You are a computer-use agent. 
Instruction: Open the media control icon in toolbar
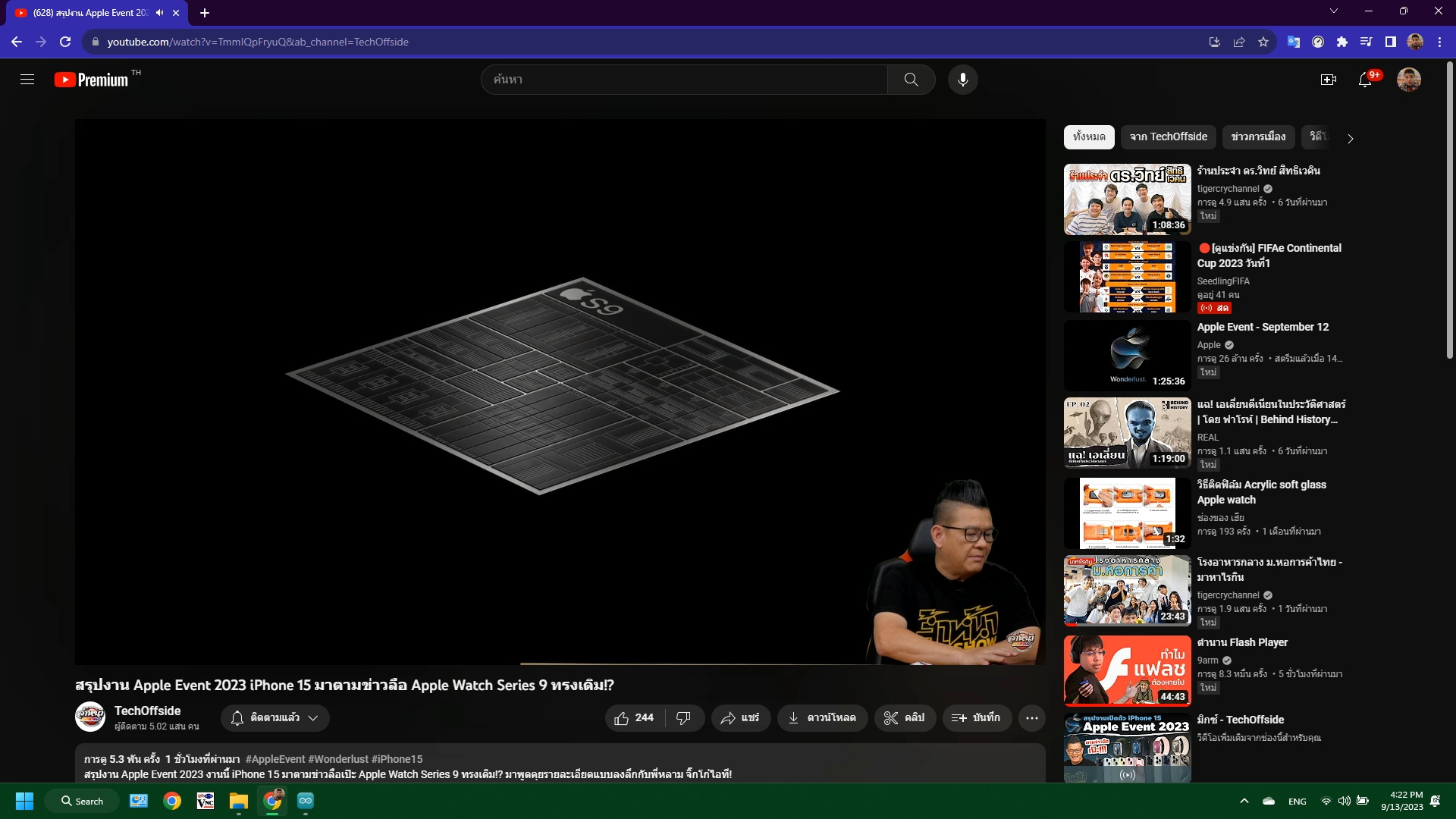coord(1366,42)
